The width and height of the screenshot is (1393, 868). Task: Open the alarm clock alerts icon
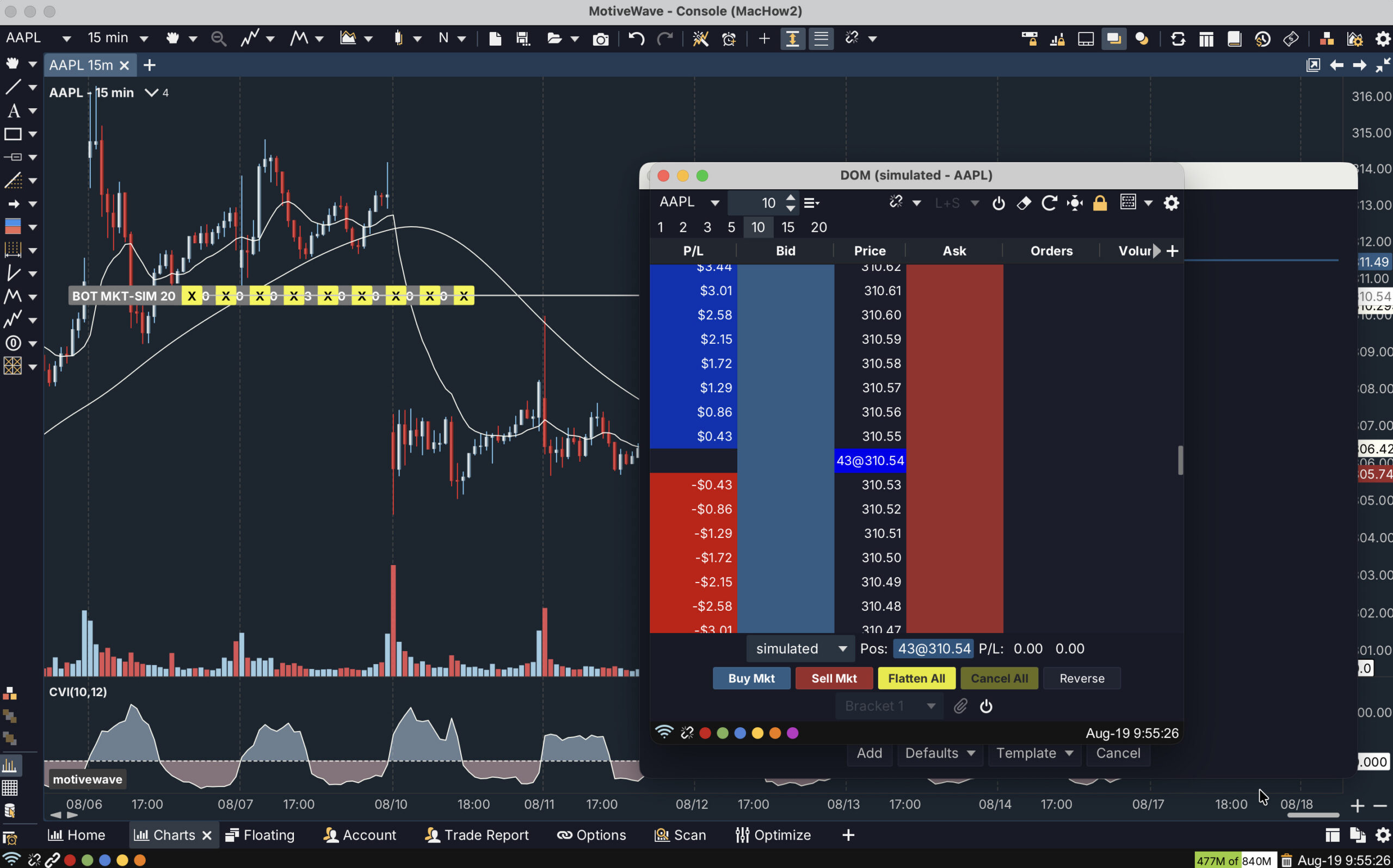[729, 39]
